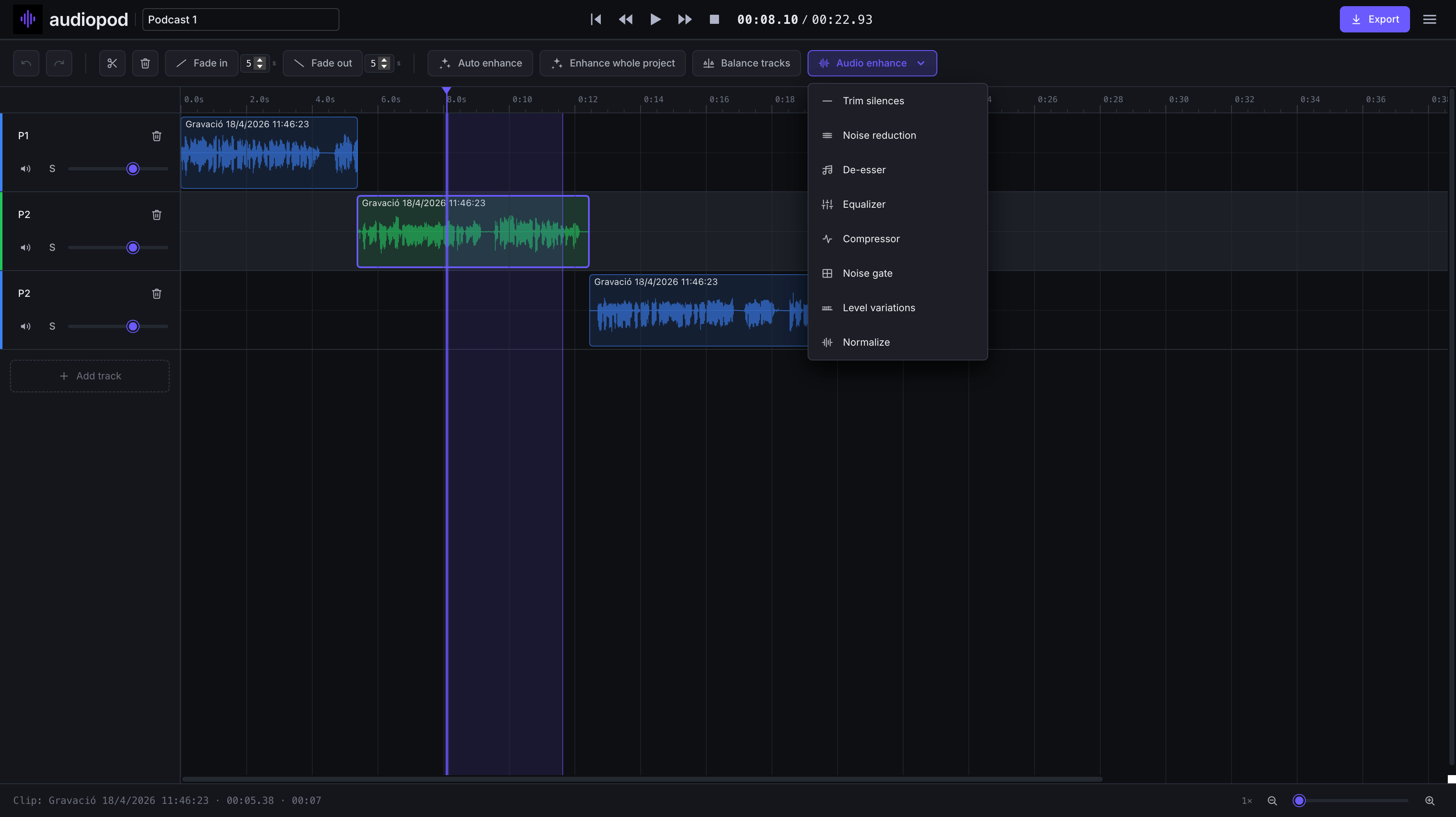Play the podcast project
Image resolution: width=1456 pixels, height=817 pixels.
(x=655, y=19)
